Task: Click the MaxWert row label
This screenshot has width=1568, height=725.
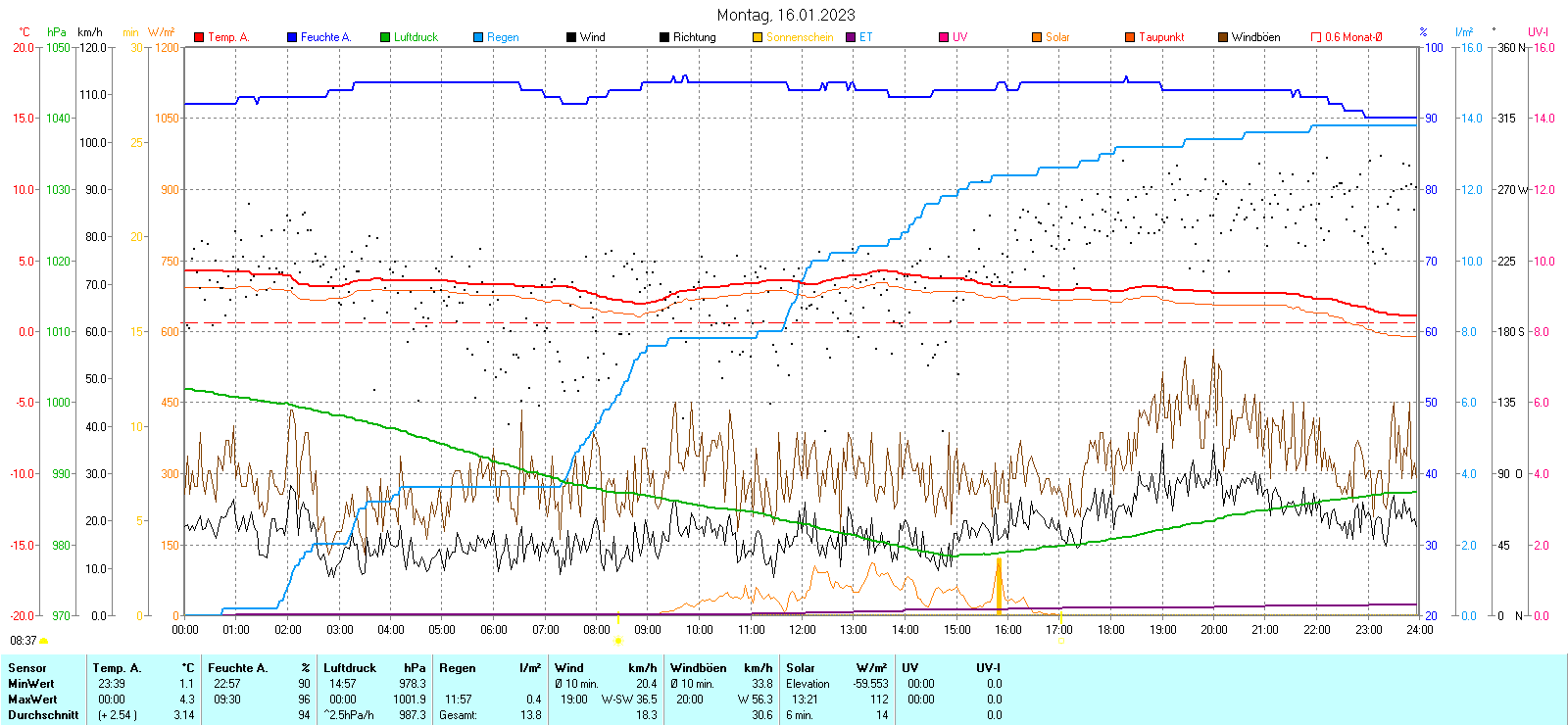Action: [32, 700]
